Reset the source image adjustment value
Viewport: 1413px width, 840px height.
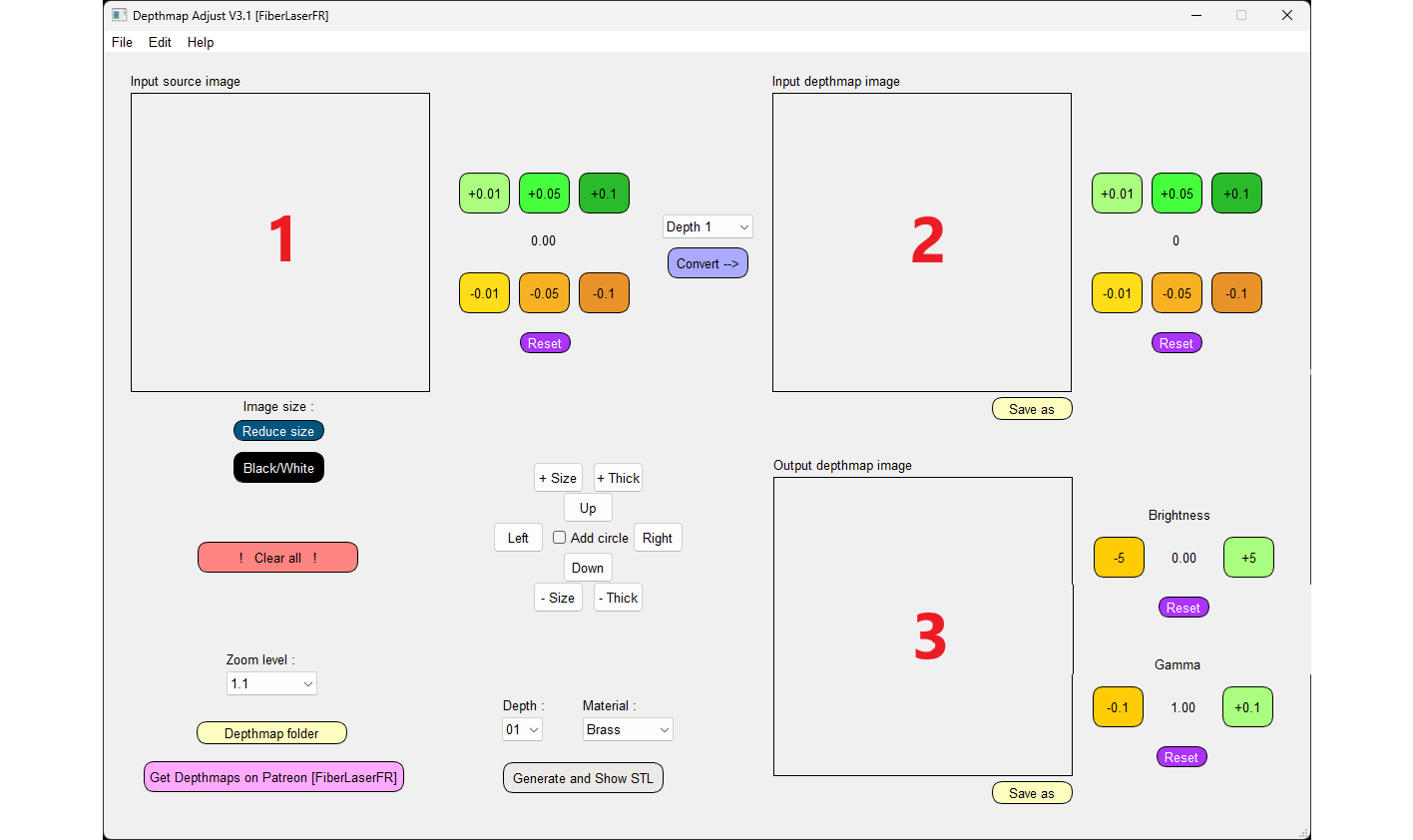(x=545, y=343)
